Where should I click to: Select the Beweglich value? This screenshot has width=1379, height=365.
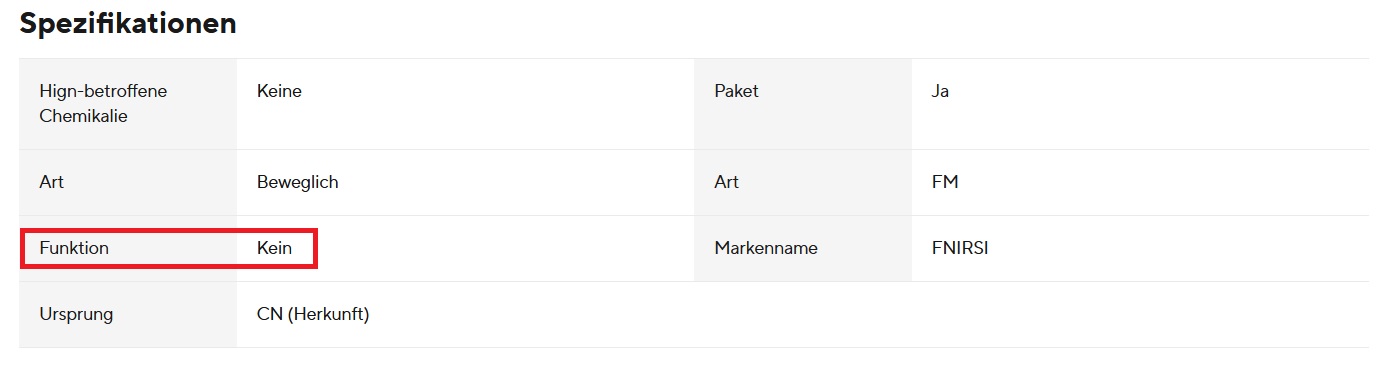[x=298, y=182]
